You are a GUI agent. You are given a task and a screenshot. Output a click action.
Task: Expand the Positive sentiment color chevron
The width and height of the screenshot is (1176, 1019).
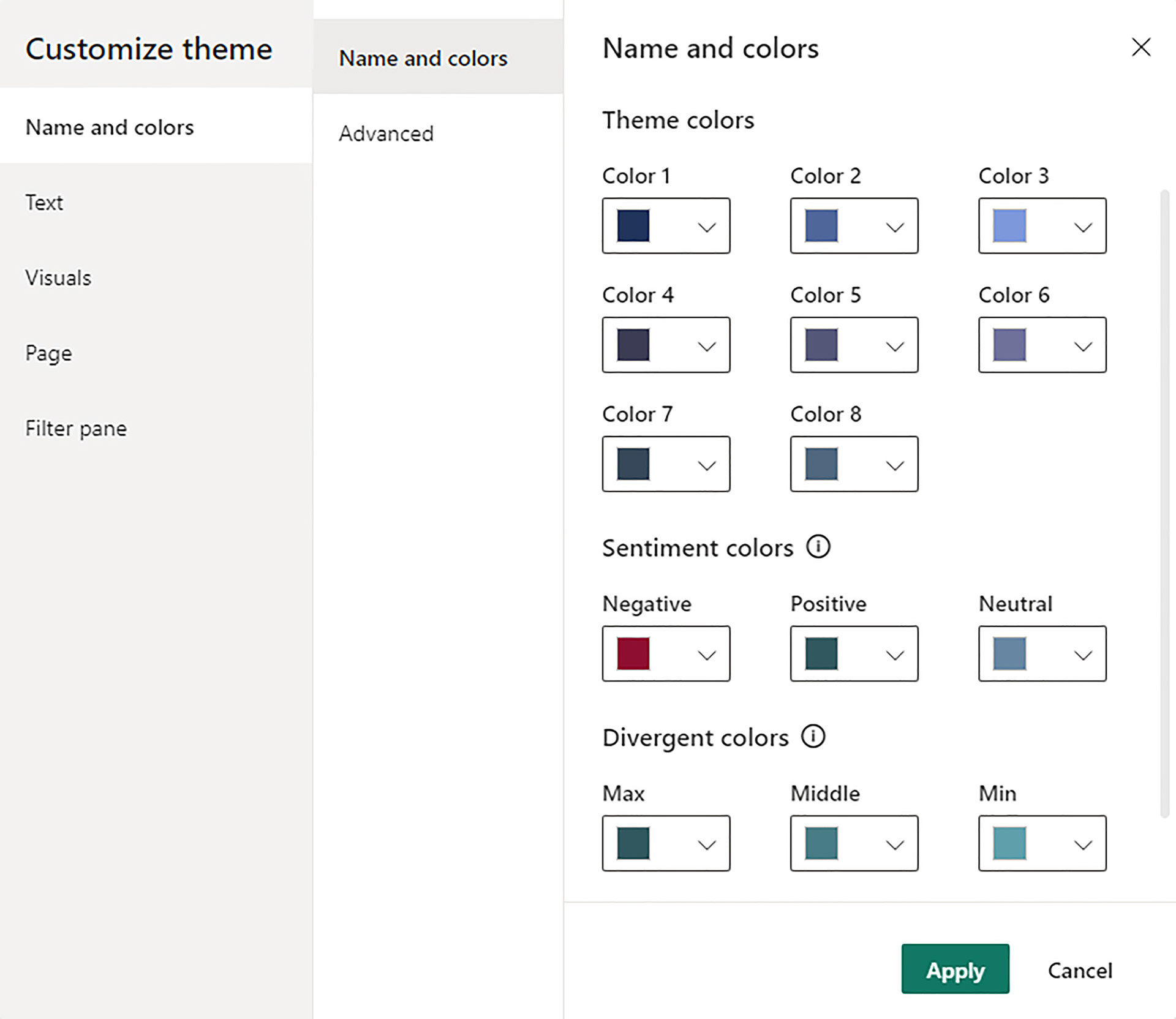click(x=895, y=655)
